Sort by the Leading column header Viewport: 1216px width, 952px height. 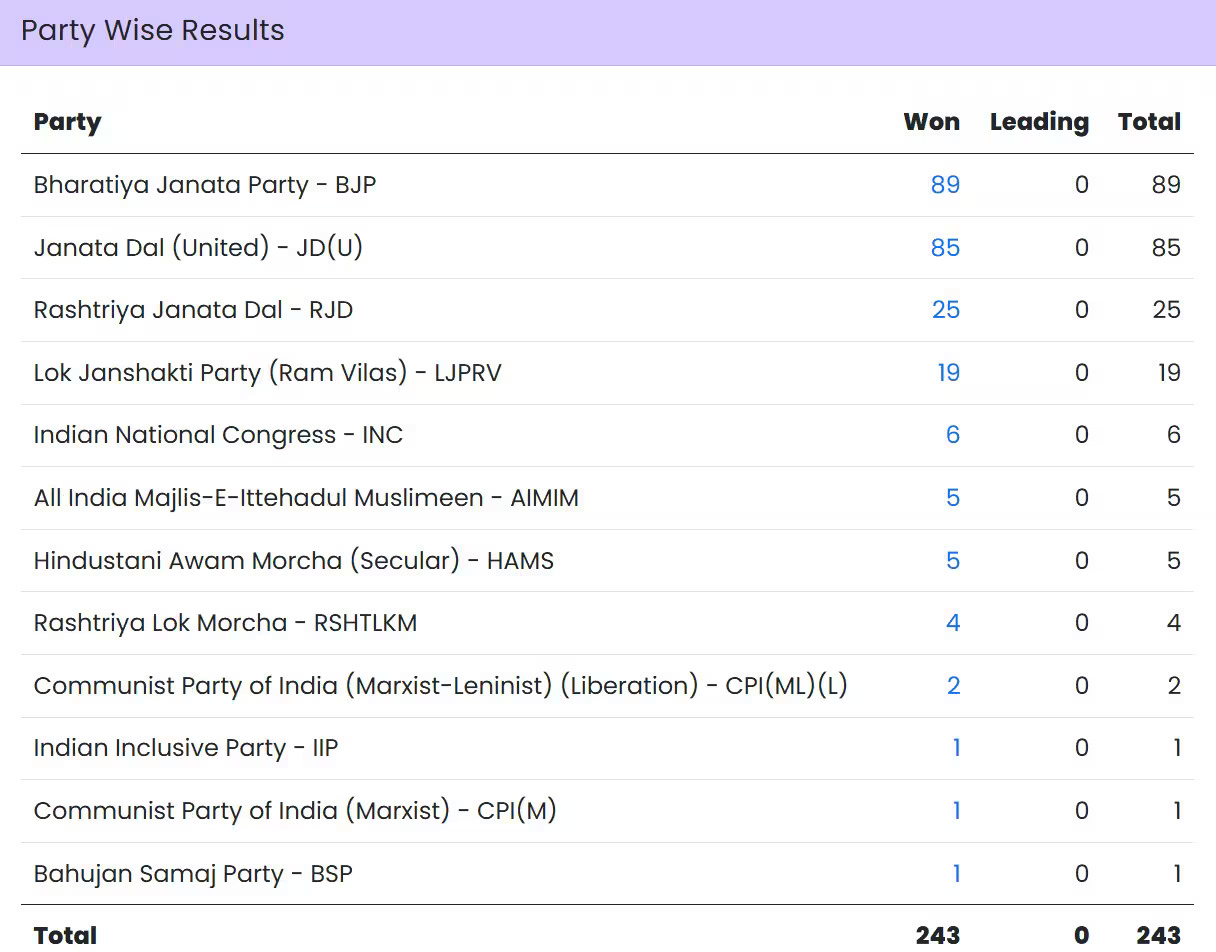[x=1038, y=122]
